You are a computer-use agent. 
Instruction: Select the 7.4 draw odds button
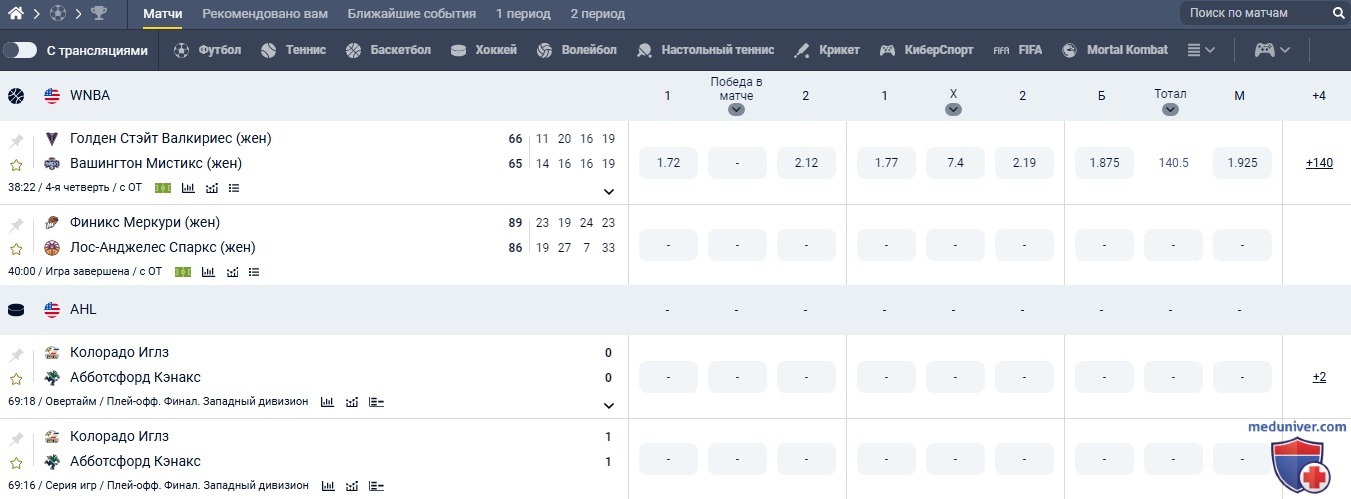pyautogui.click(x=955, y=163)
